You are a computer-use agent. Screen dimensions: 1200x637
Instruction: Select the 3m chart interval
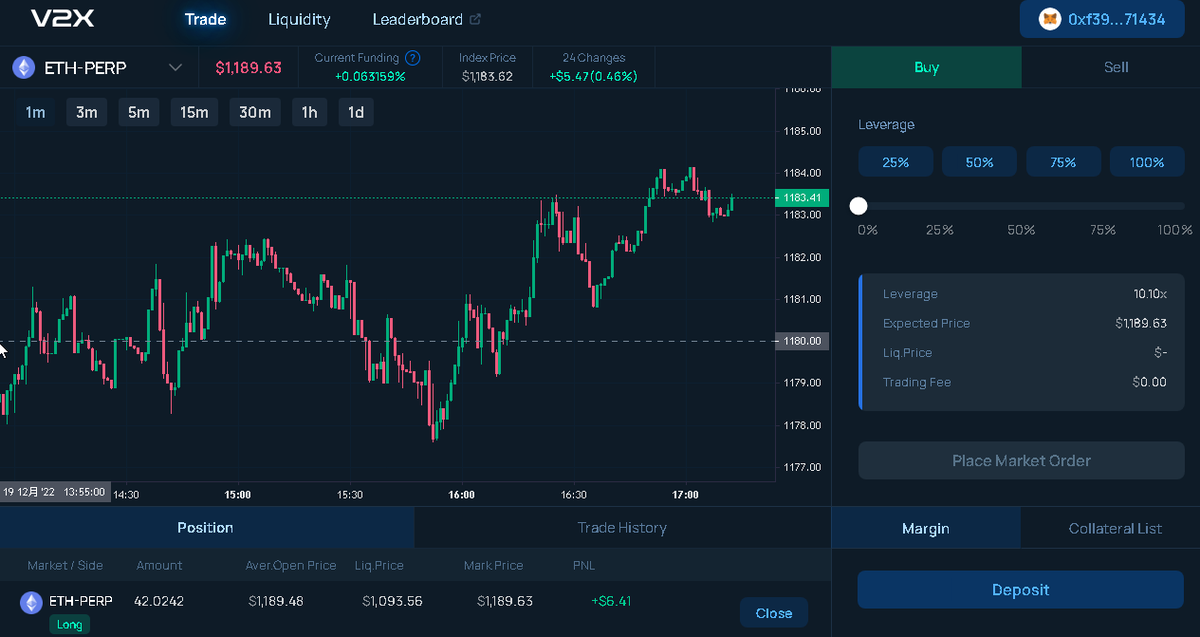(87, 112)
